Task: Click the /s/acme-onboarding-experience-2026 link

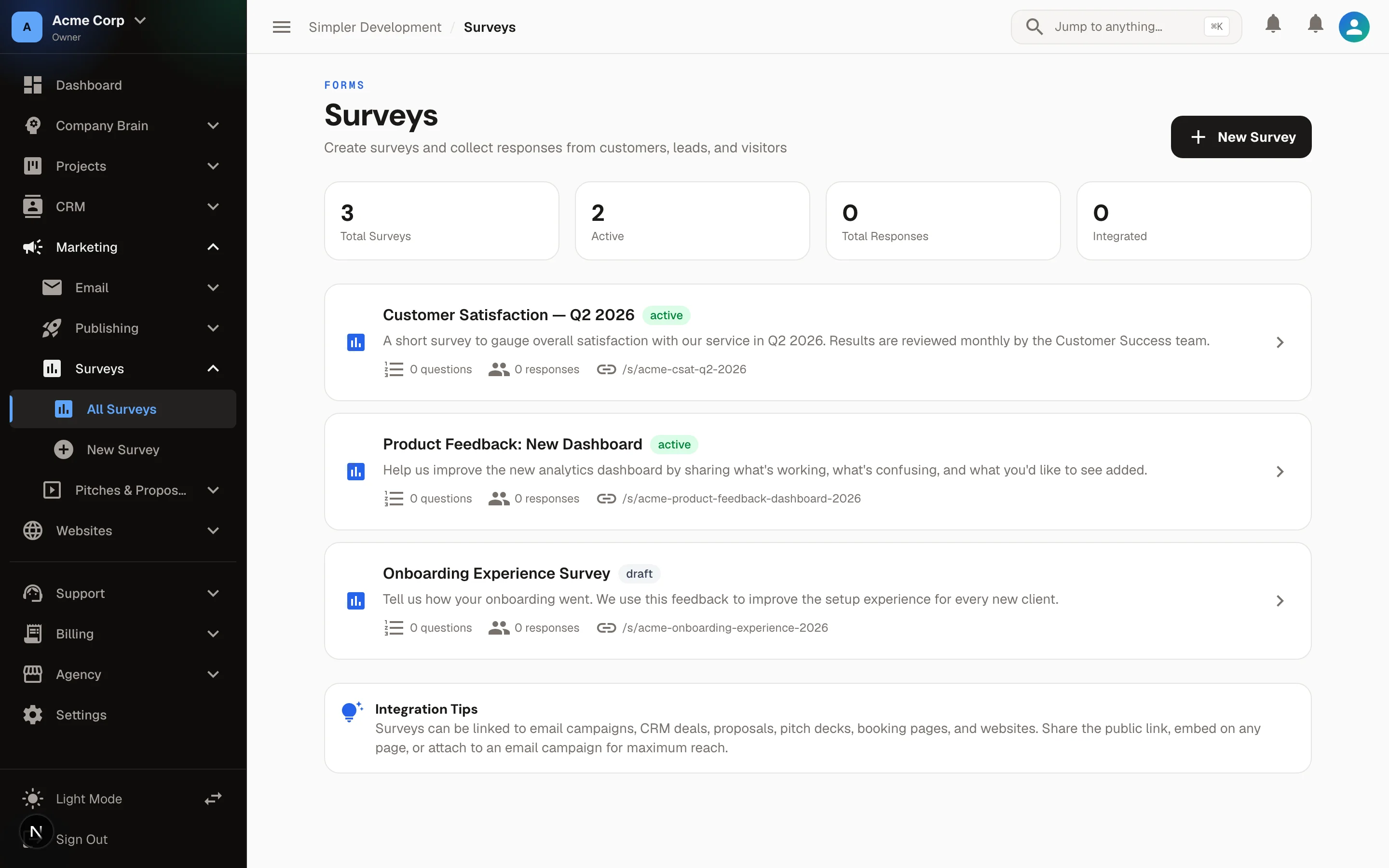Action: click(725, 627)
